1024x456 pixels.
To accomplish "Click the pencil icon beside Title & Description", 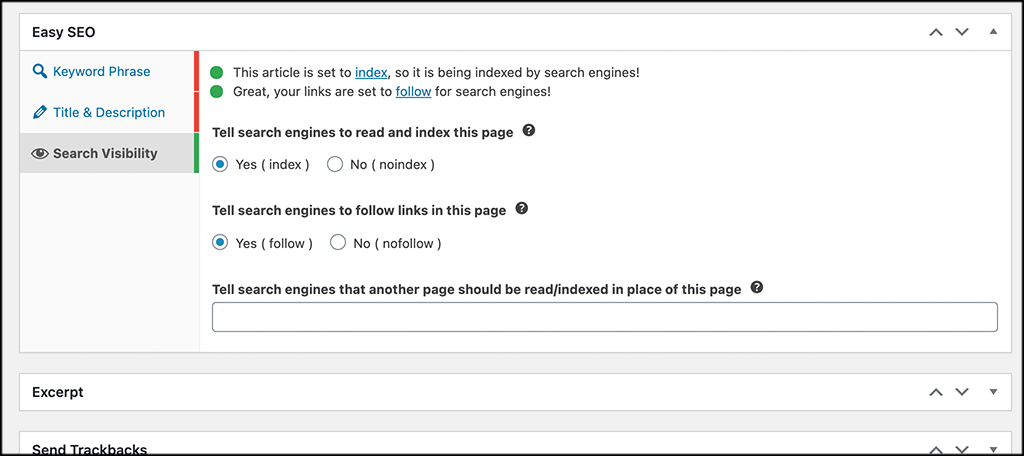I will click(40, 112).
